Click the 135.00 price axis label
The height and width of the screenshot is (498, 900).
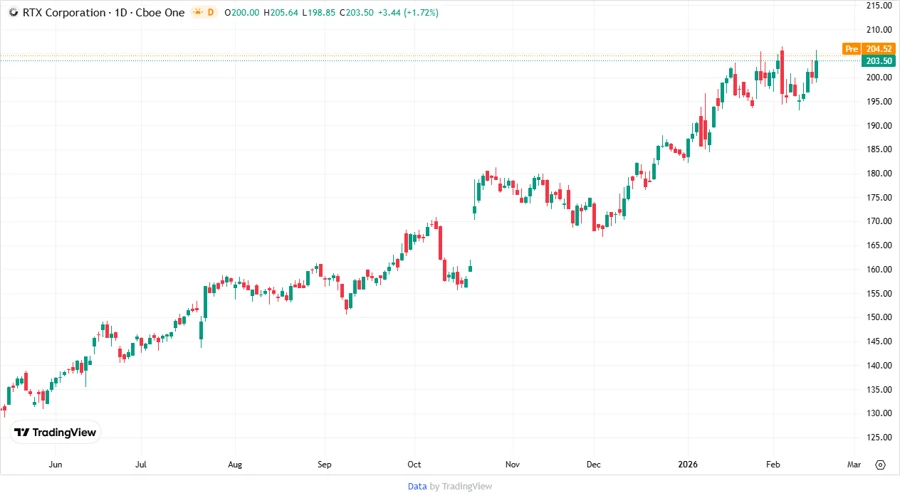pyautogui.click(x=879, y=389)
